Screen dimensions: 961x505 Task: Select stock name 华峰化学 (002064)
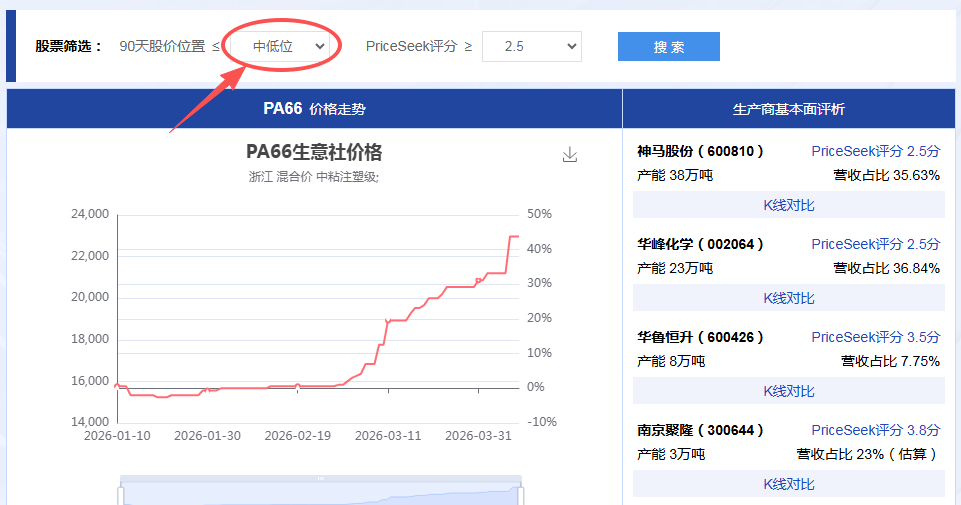700,245
